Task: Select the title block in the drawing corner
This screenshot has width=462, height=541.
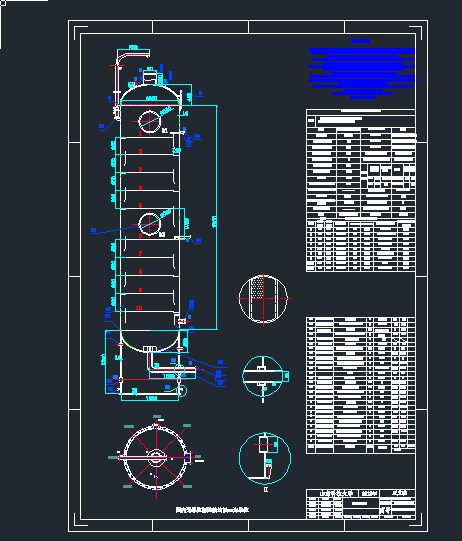Action: pyautogui.click(x=361, y=504)
